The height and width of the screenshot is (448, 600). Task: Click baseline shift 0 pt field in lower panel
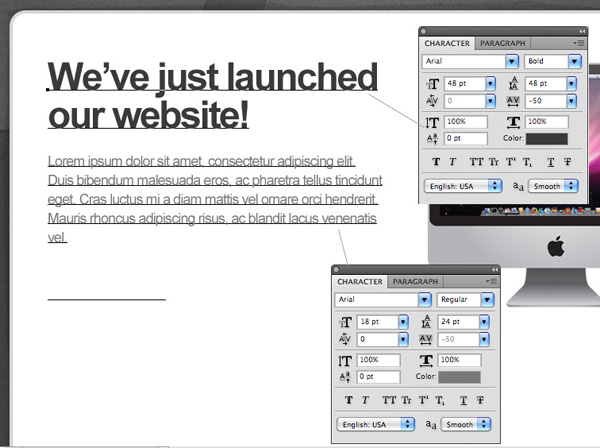(378, 376)
